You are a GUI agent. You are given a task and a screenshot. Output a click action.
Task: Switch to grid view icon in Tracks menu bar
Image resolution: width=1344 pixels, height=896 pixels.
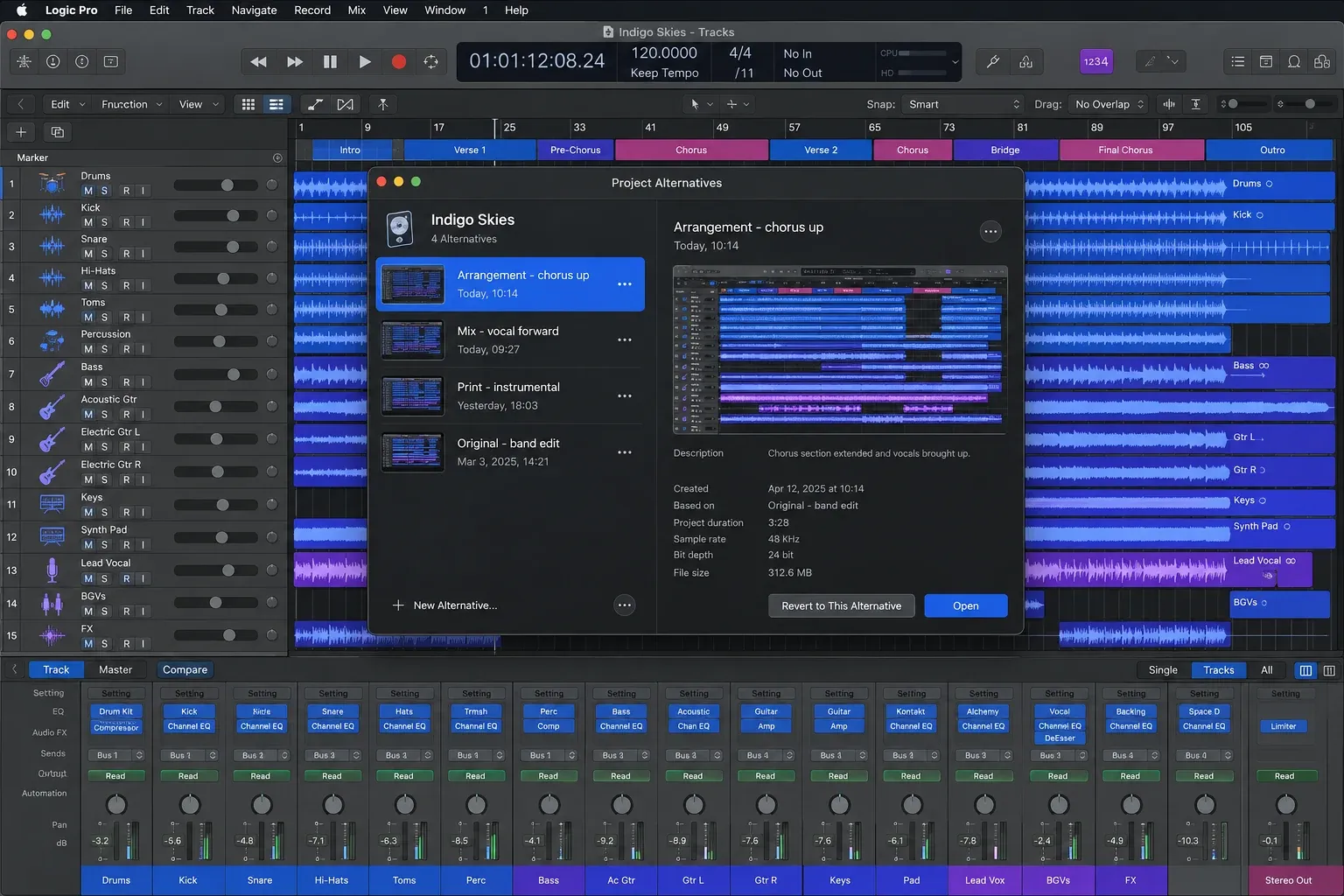click(248, 104)
